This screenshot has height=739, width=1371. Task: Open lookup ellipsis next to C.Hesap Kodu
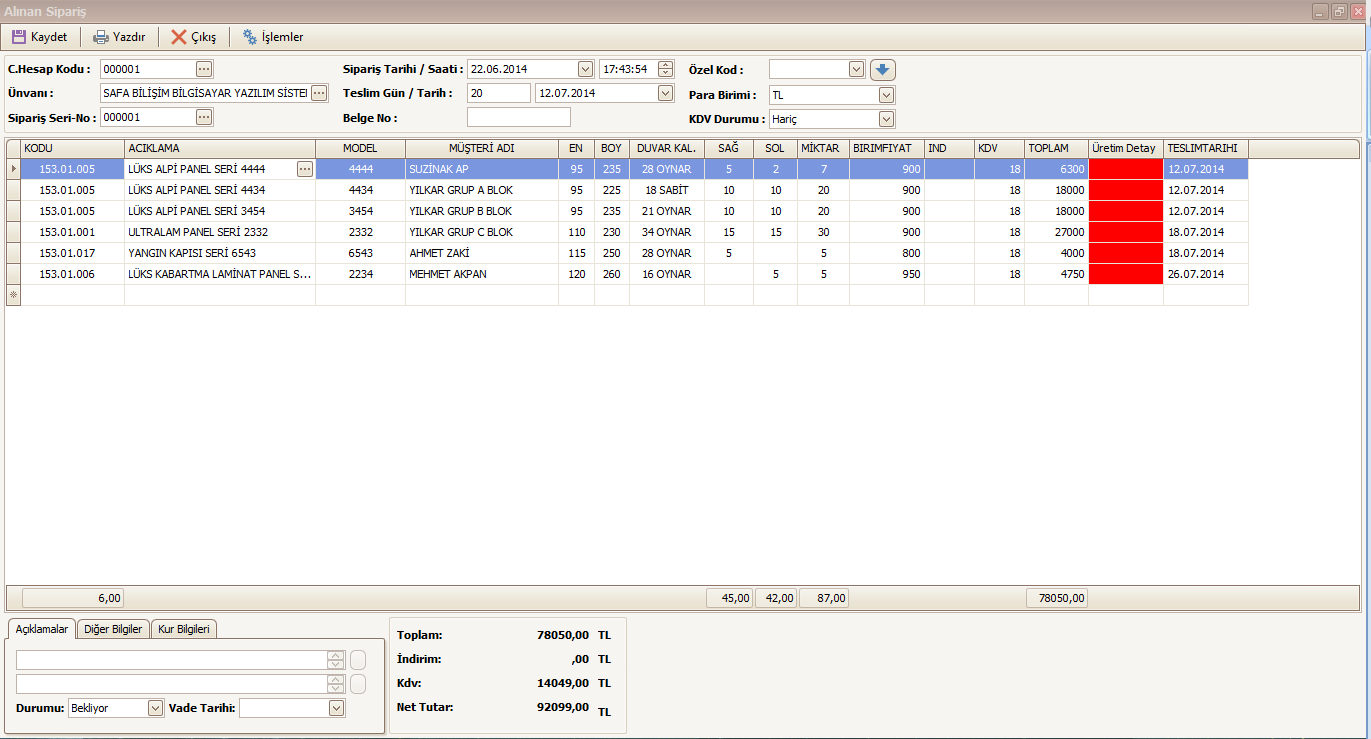[x=204, y=69]
